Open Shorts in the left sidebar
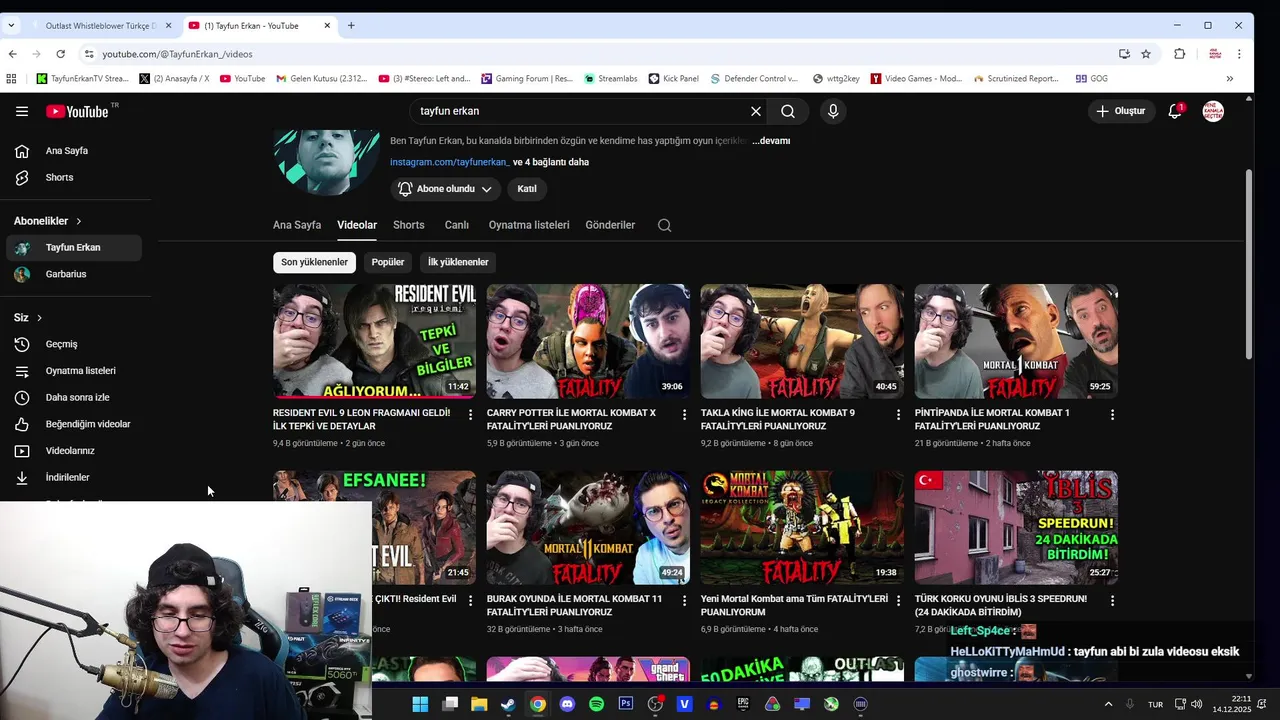The width and height of the screenshot is (1280, 720). [x=74, y=178]
